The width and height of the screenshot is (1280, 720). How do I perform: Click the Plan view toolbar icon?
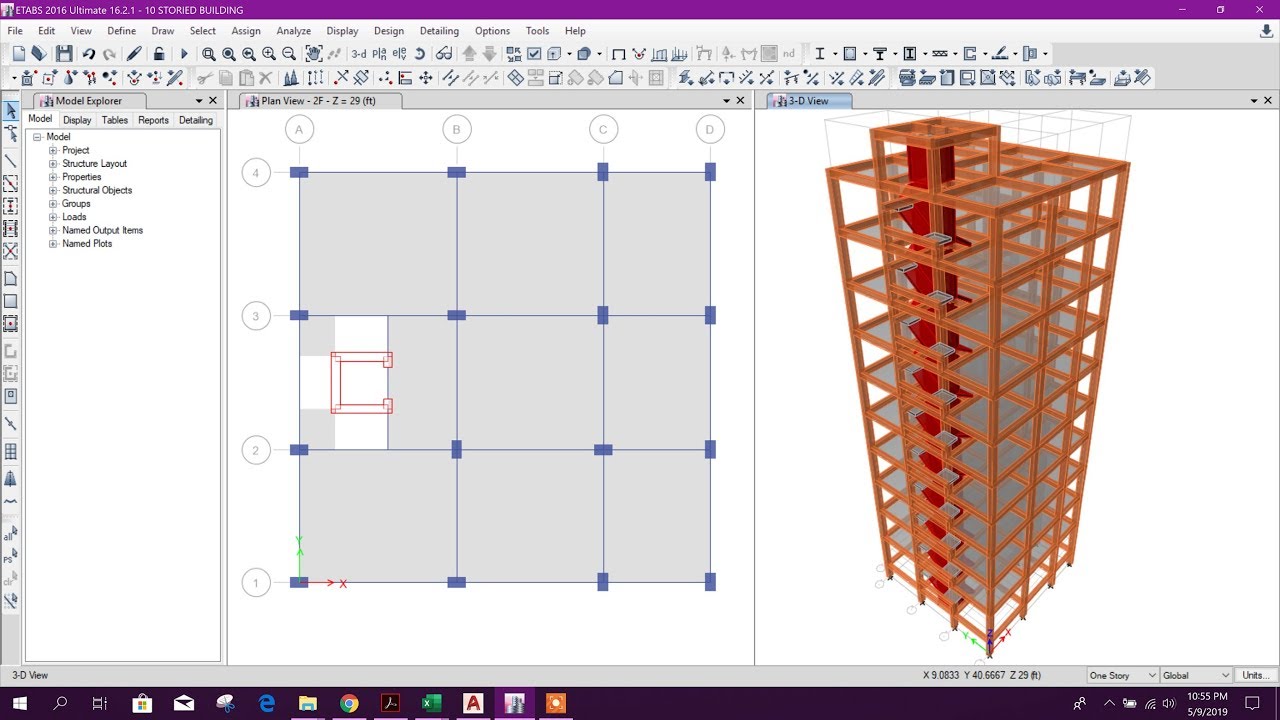point(379,53)
